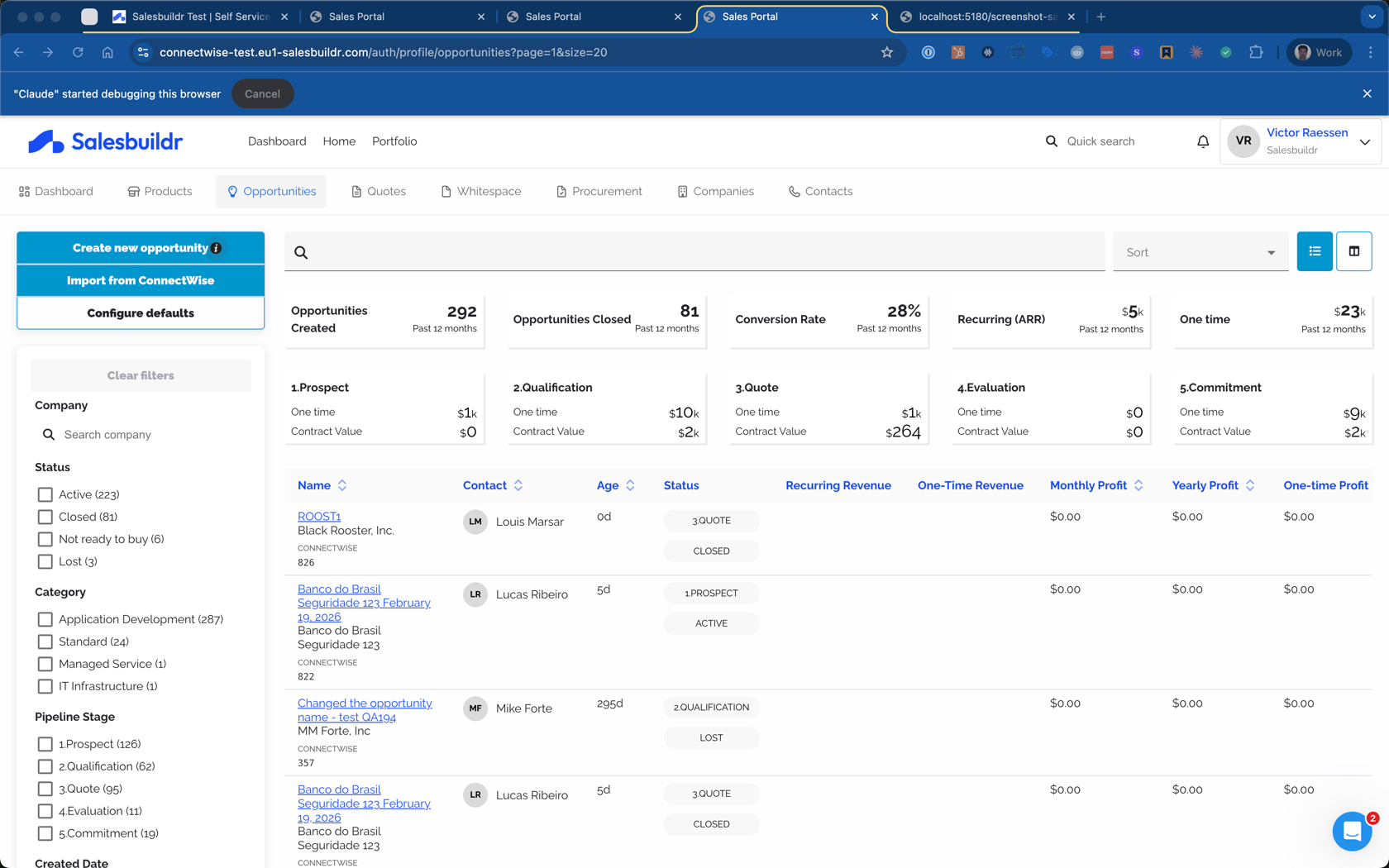The height and width of the screenshot is (868, 1389).
Task: Check the Lost (3) status filter
Action: 45,561
